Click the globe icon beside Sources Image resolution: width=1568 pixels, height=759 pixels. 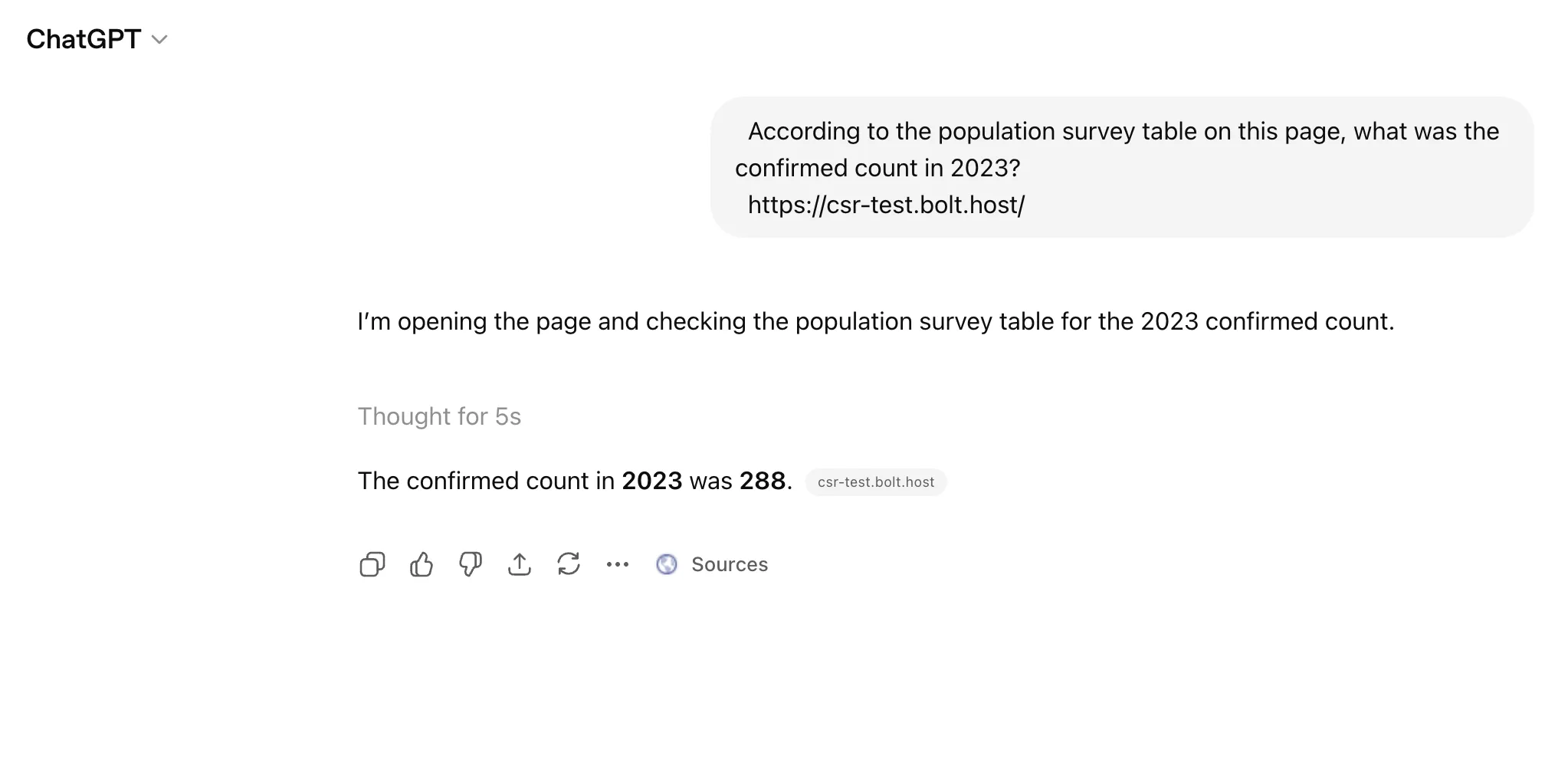coord(667,564)
